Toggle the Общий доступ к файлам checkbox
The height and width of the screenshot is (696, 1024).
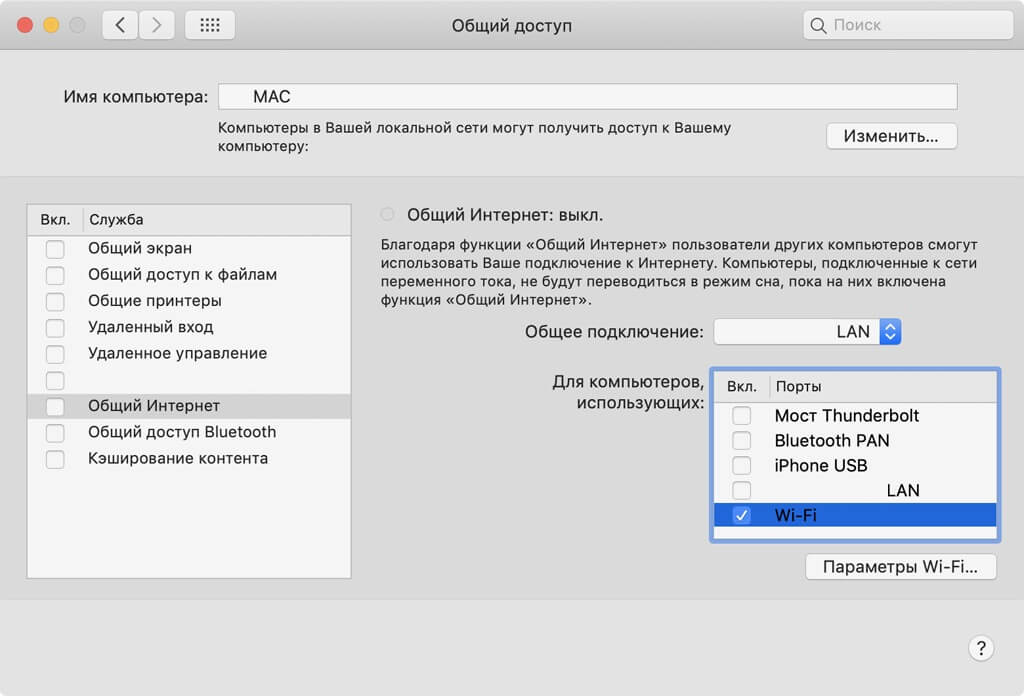click(x=55, y=275)
